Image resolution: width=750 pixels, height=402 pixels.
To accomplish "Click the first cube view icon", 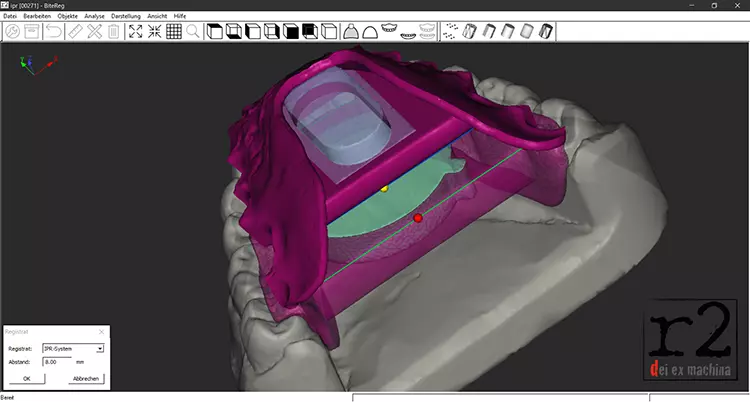I will click(x=215, y=31).
